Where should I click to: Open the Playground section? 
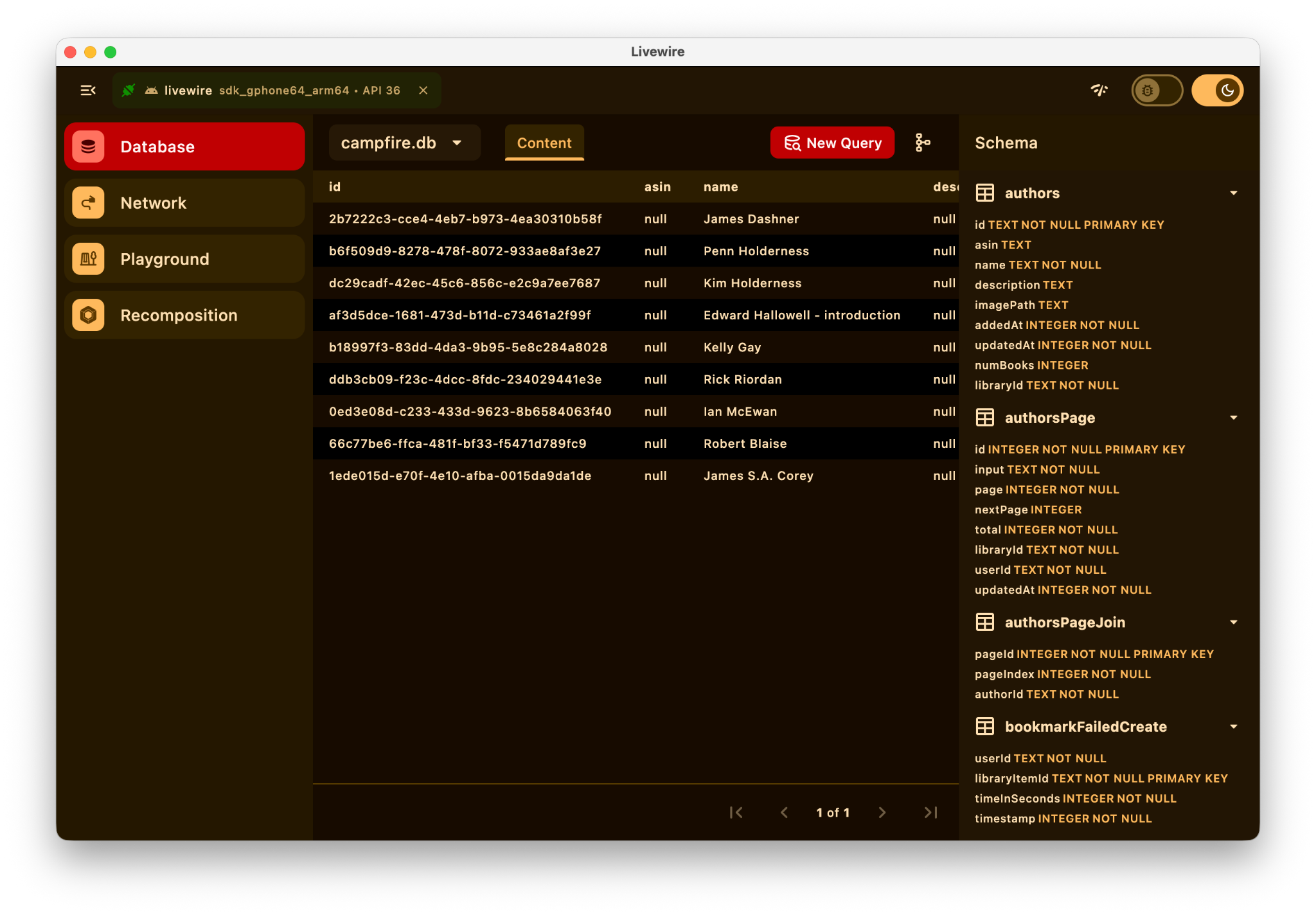coord(184,259)
